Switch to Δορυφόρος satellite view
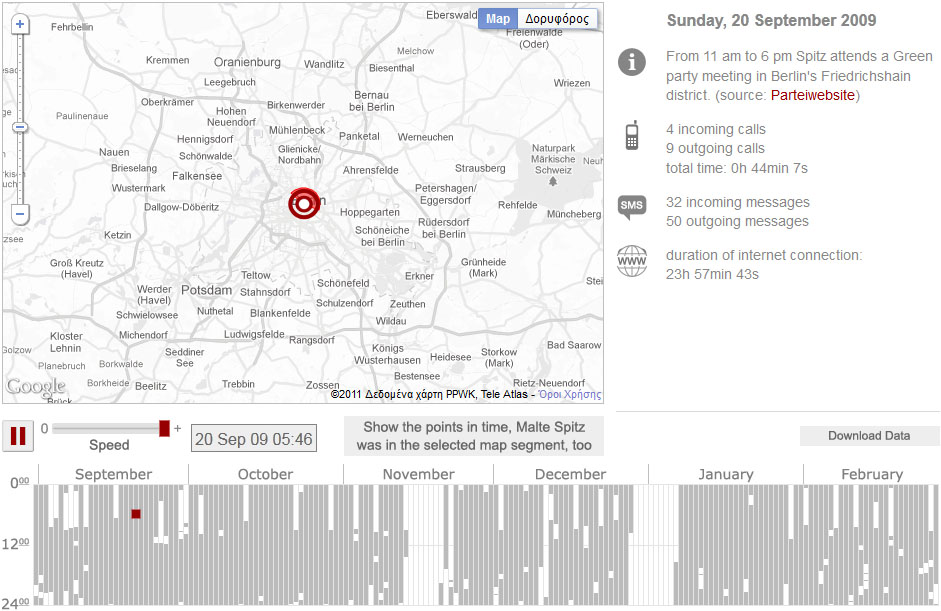This screenshot has height=611, width=941. pos(557,19)
